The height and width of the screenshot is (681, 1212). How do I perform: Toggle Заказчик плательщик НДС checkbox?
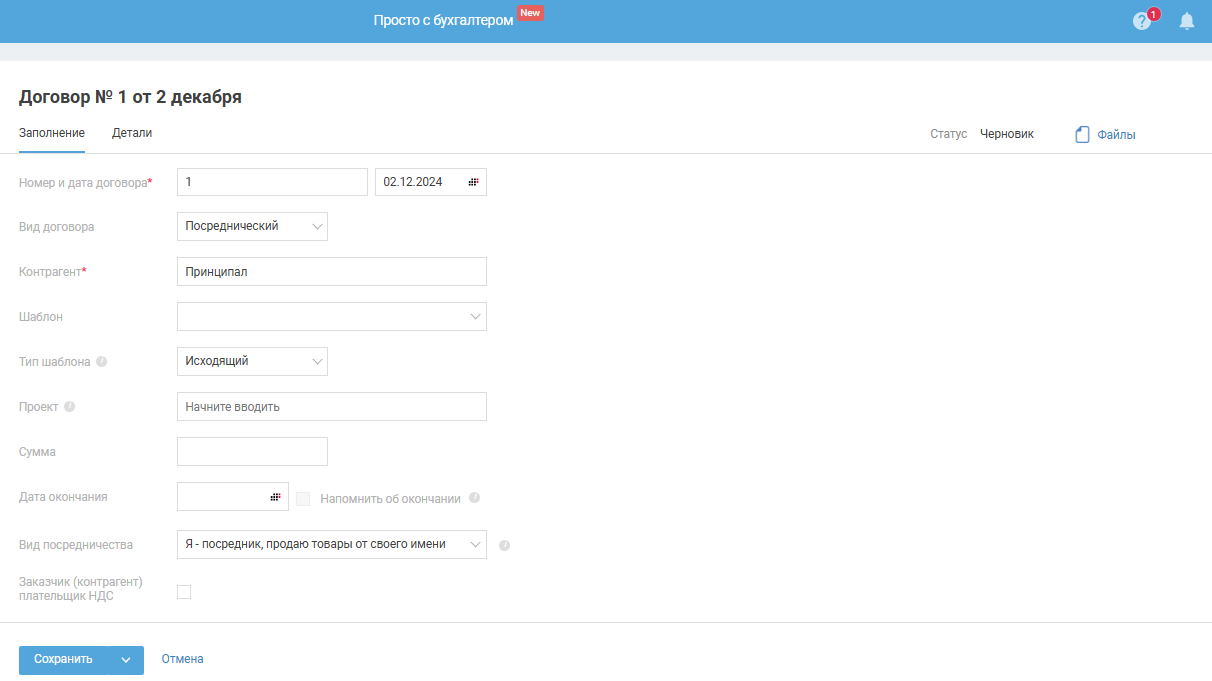pyautogui.click(x=184, y=592)
